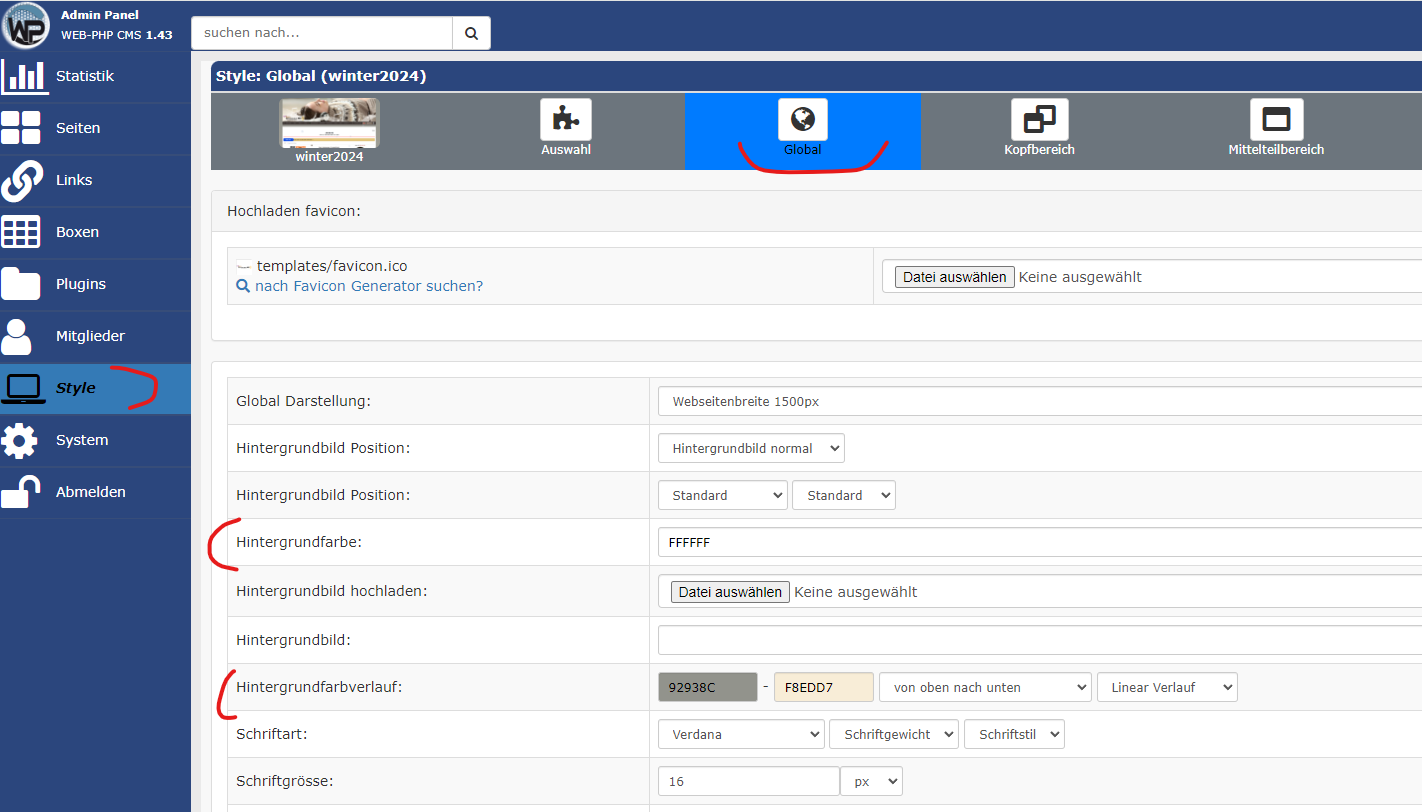Expand the Hintergrundbild normal dropdown
Screen dimensions: 1422x812
pos(751,448)
